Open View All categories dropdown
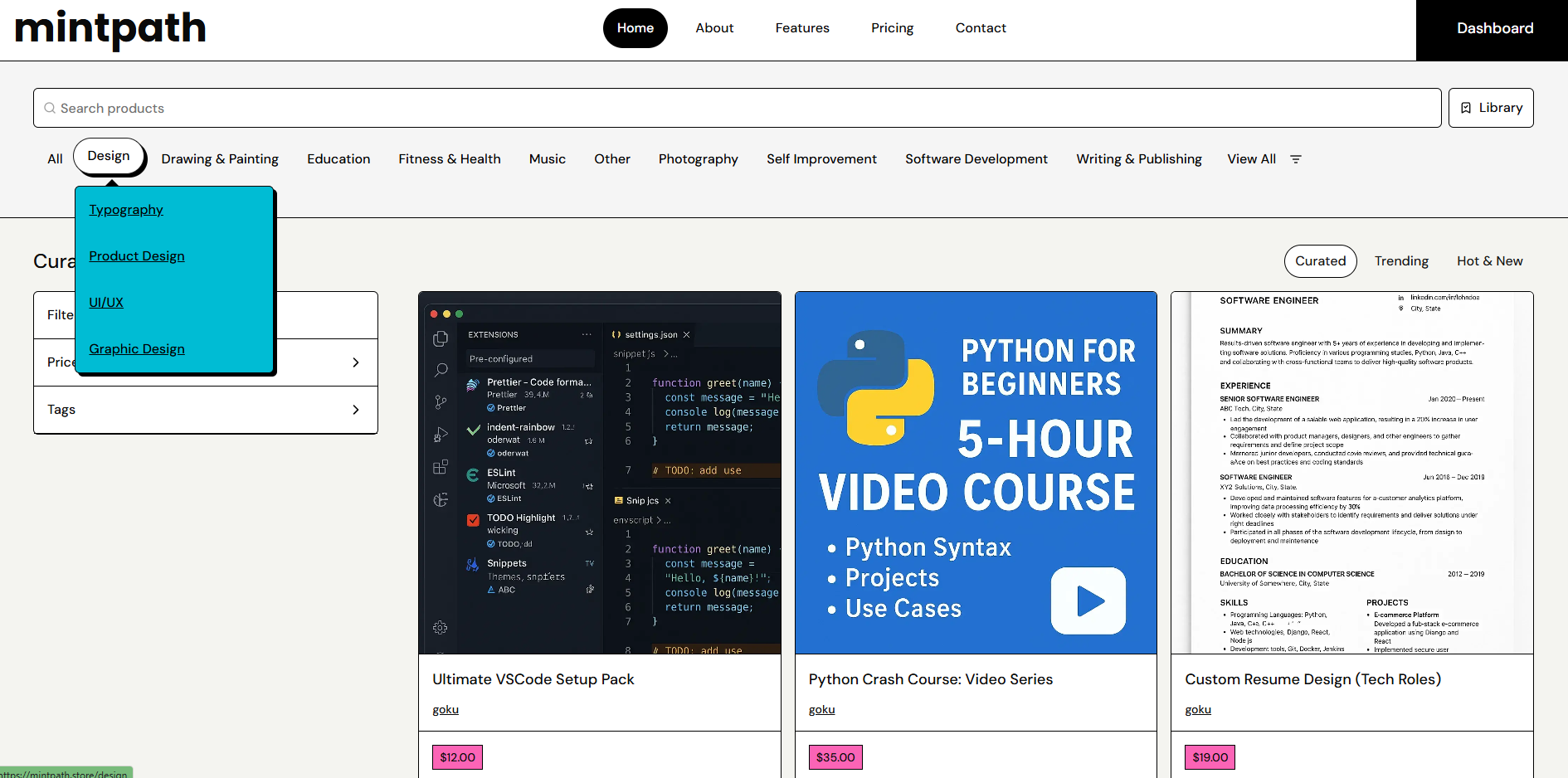1568x778 pixels. tap(1251, 159)
